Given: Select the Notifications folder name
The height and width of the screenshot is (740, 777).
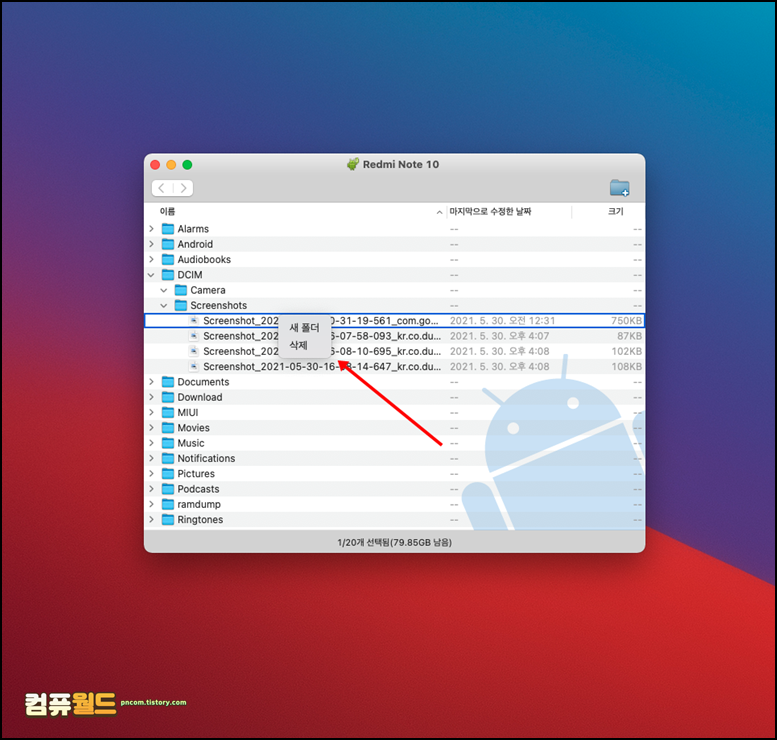Looking at the screenshot, I should pyautogui.click(x=206, y=459).
